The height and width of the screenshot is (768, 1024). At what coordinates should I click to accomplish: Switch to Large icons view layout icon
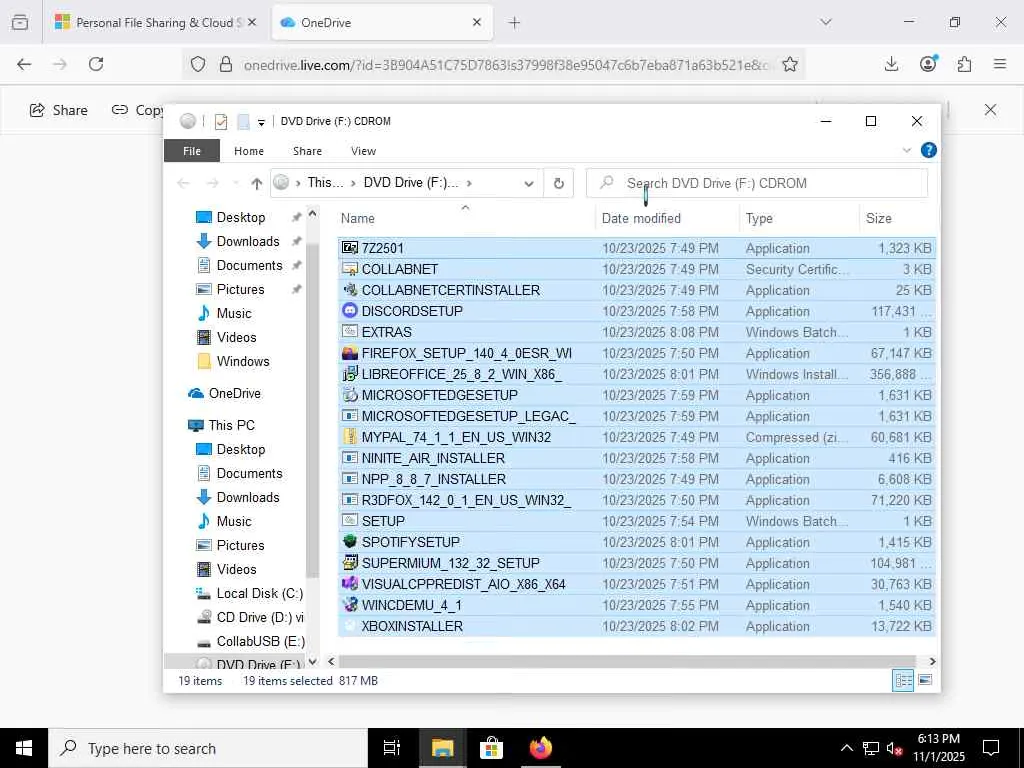[x=925, y=680]
